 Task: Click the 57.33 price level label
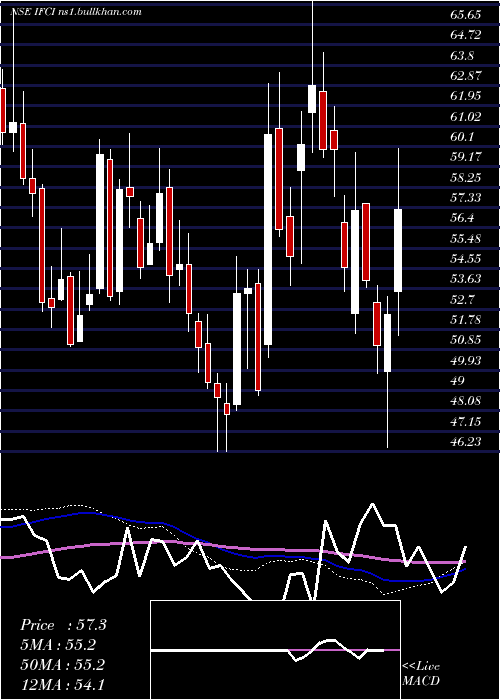[x=466, y=198]
